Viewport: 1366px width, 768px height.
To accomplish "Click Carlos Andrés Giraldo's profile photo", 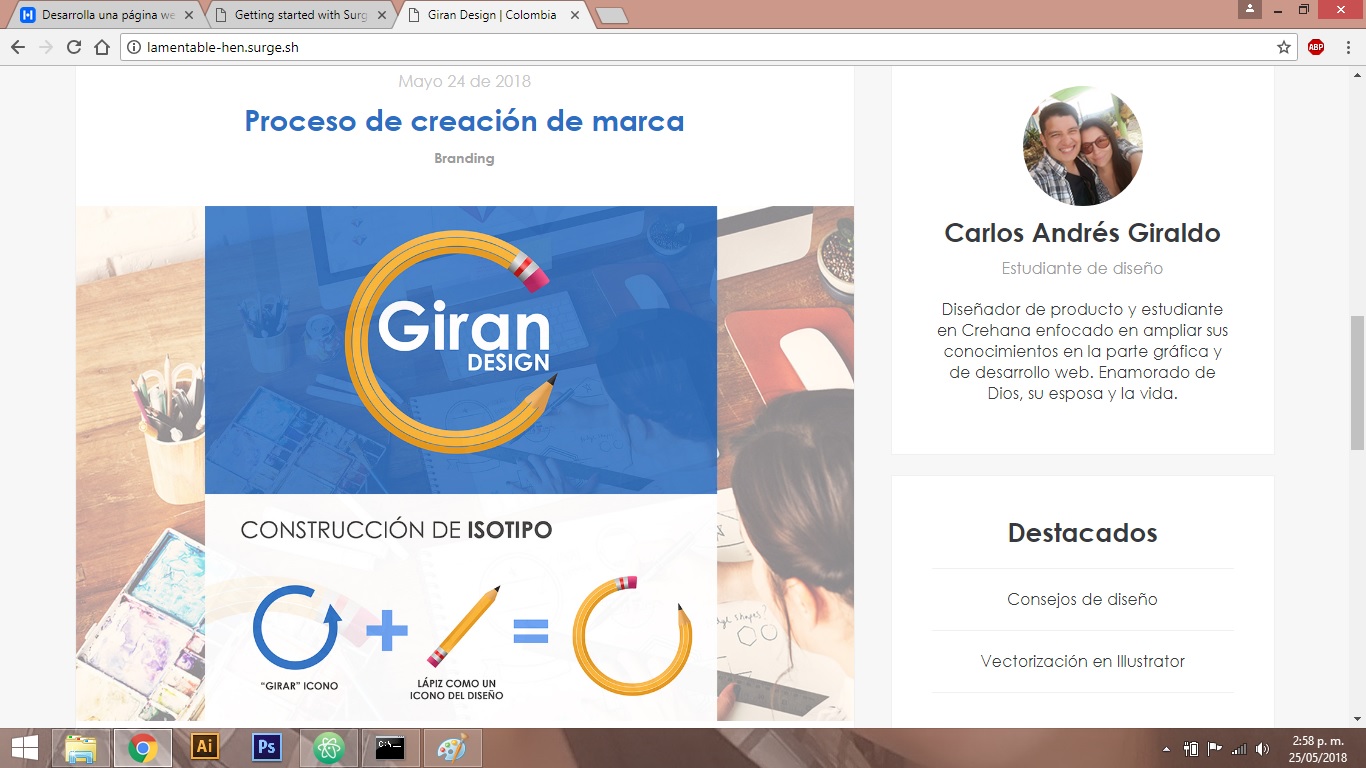I will pos(1082,146).
